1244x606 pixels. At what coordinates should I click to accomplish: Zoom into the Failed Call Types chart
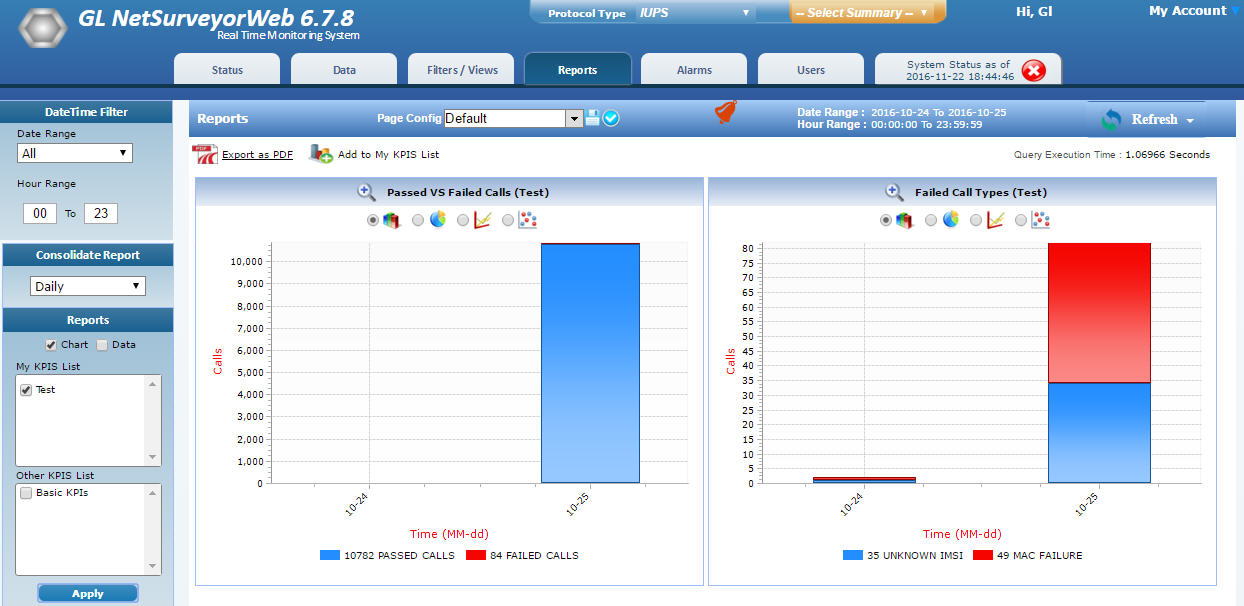[x=894, y=192]
